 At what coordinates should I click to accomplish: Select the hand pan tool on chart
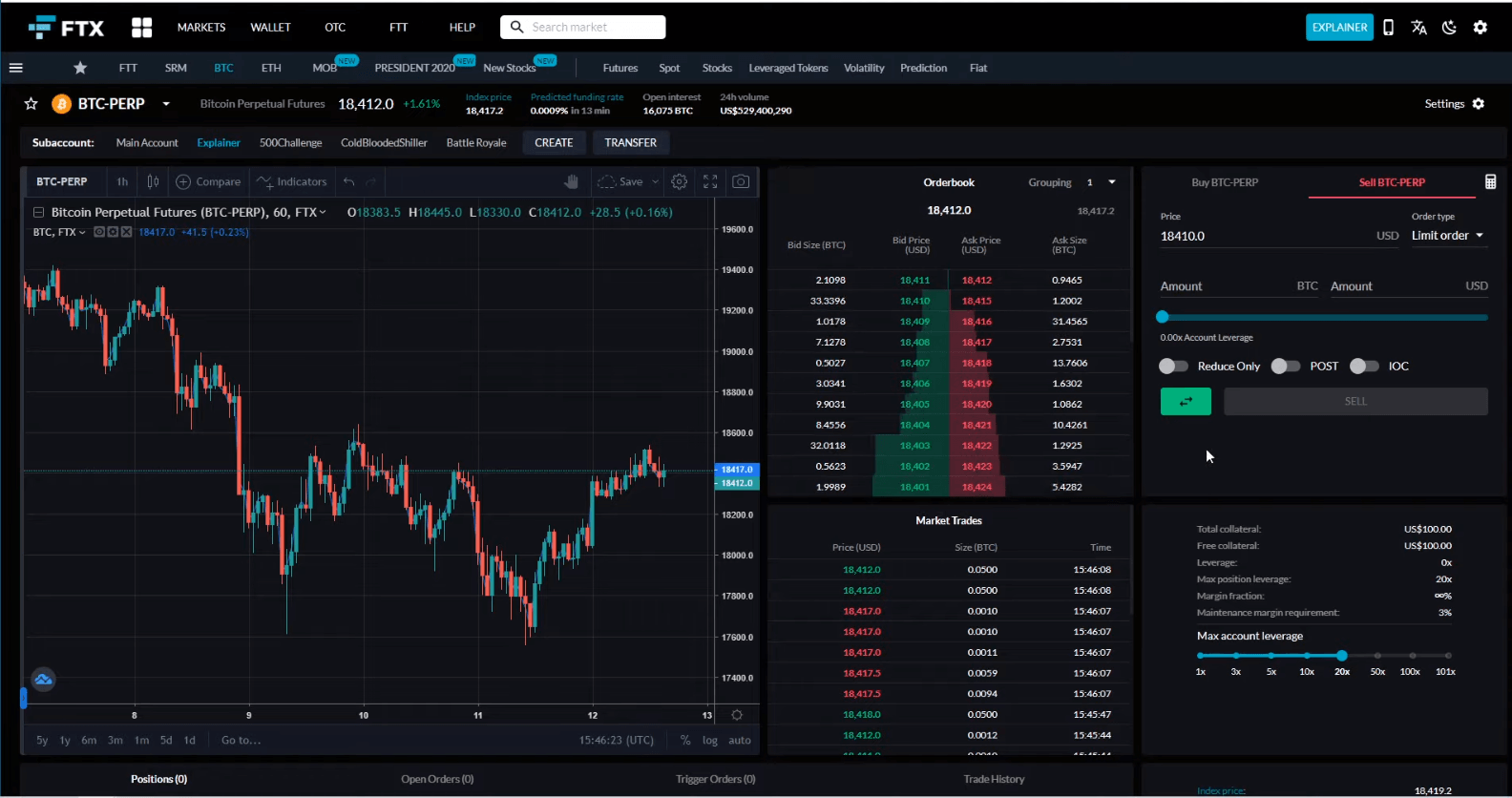click(572, 181)
